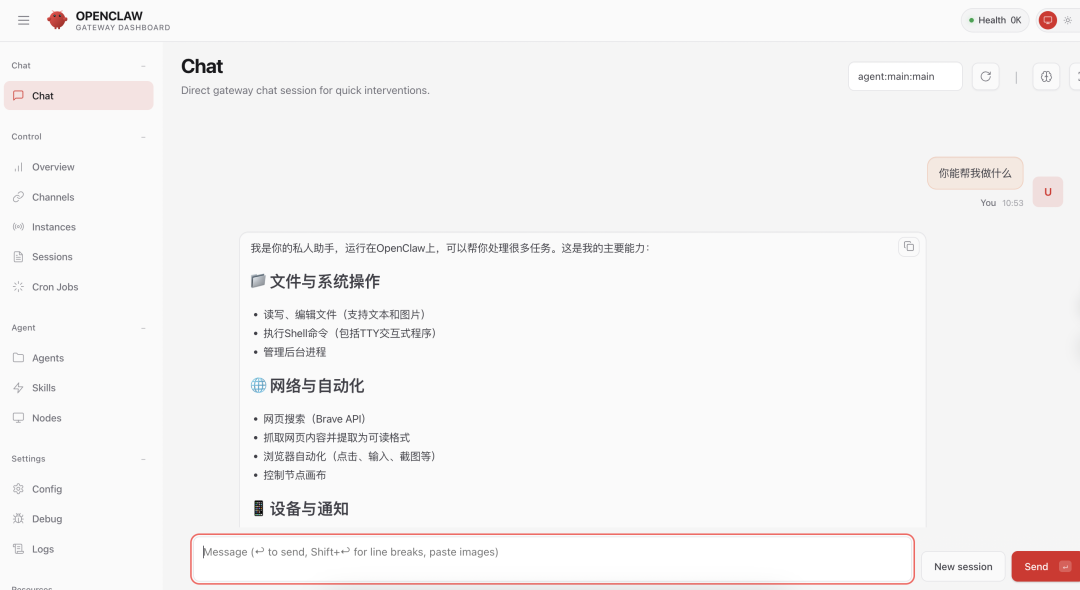Collapse the Control sidebar section

pos(143,137)
